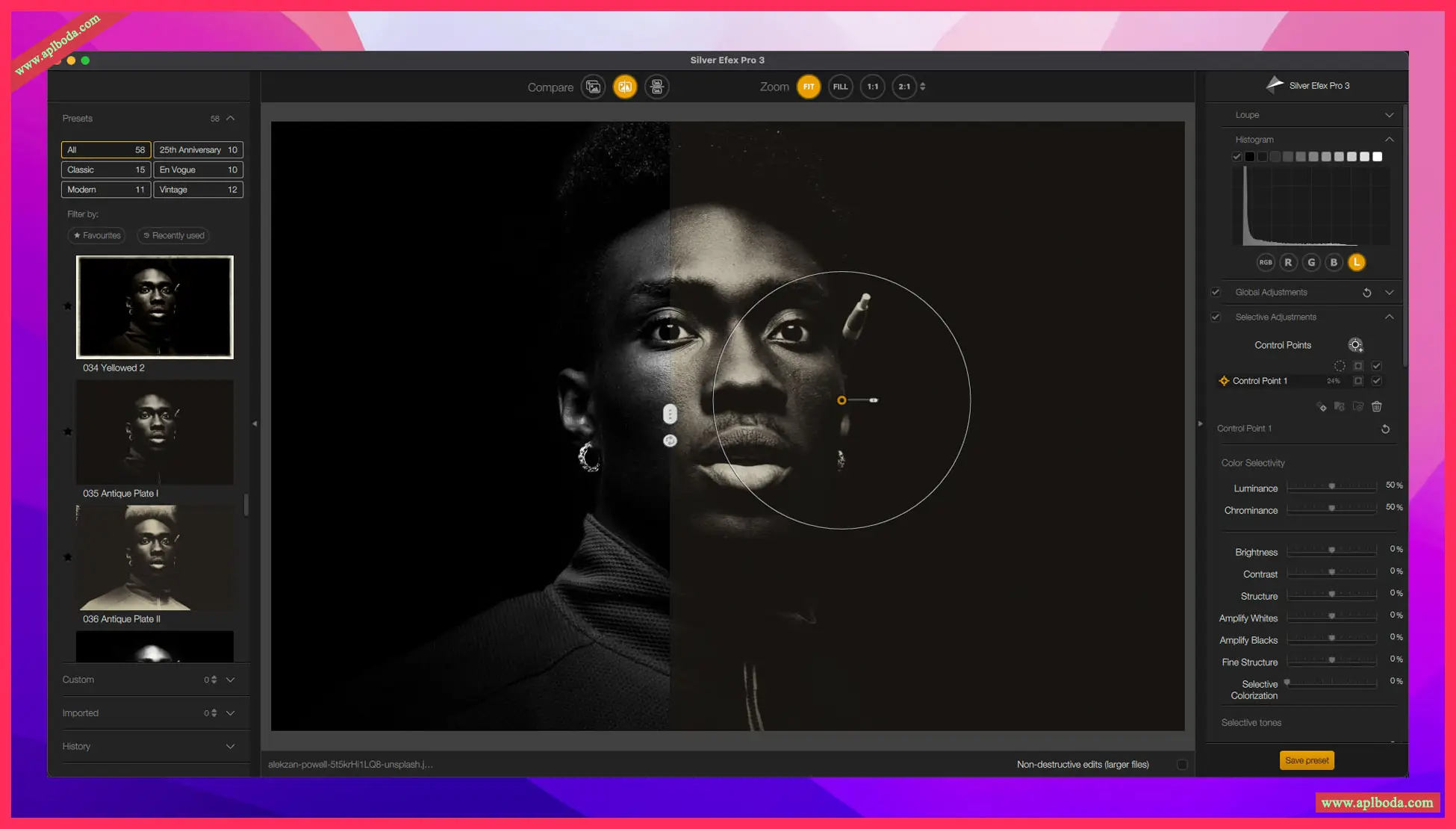This screenshot has height=829, width=1456.
Task: Select the Vintage preset category
Action: [x=198, y=190]
